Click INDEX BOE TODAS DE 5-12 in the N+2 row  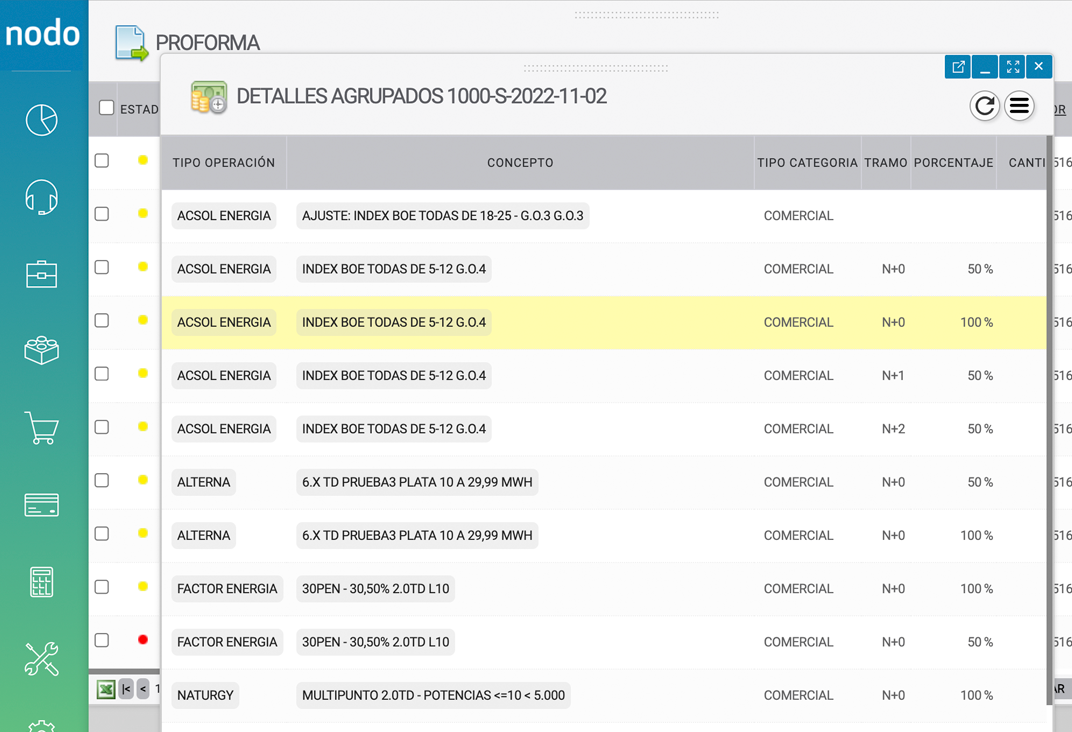click(x=394, y=429)
